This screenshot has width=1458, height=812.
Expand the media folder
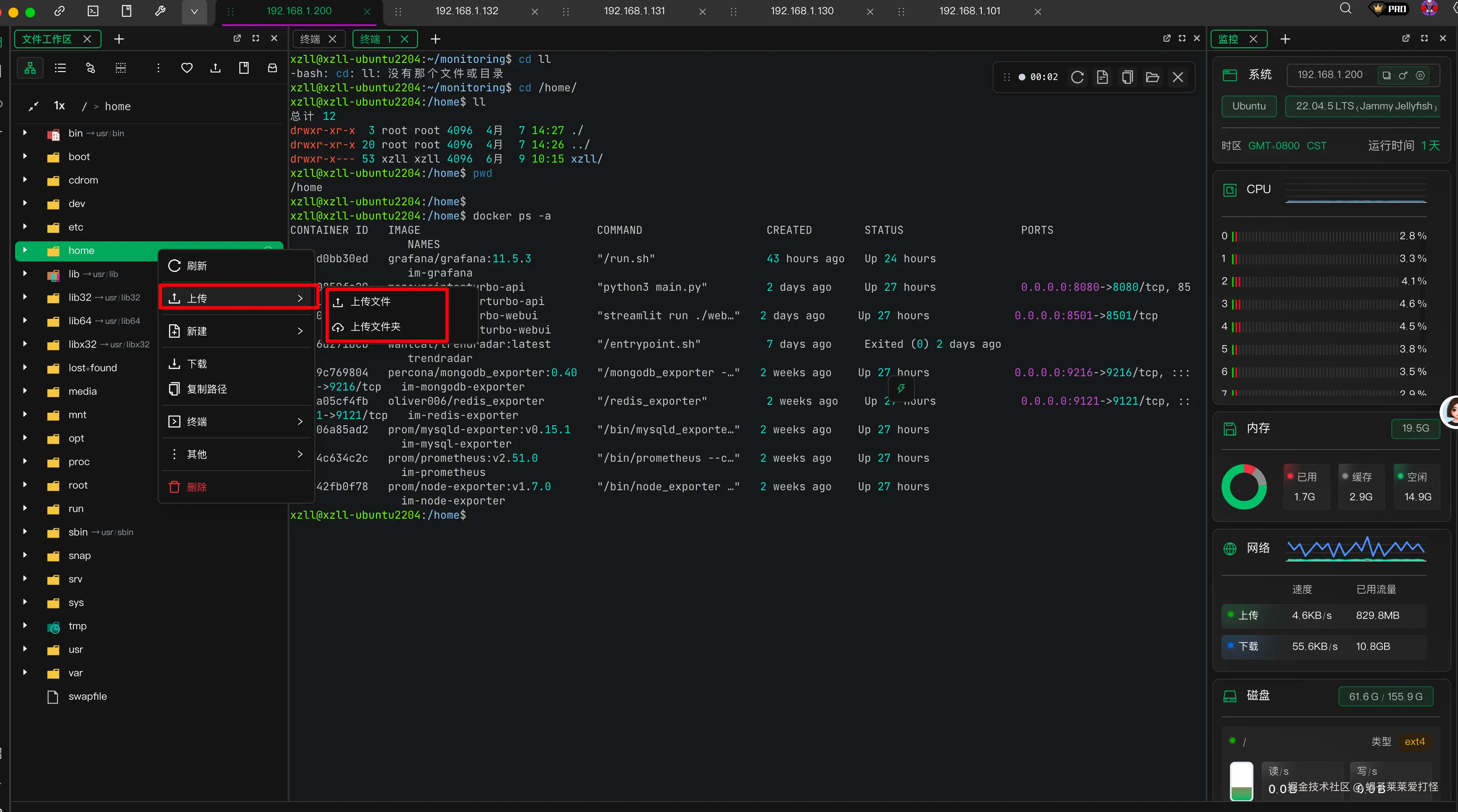pyautogui.click(x=25, y=391)
